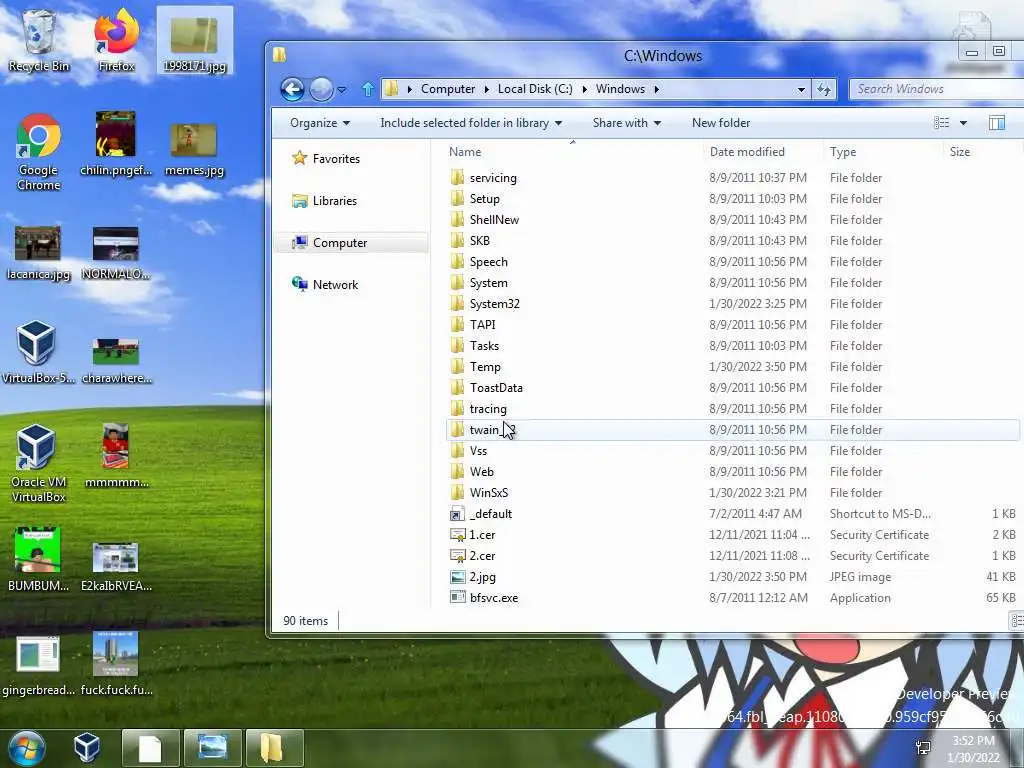The width and height of the screenshot is (1024, 768).
Task: Sort by the Date modified column
Action: pyautogui.click(x=763, y=152)
